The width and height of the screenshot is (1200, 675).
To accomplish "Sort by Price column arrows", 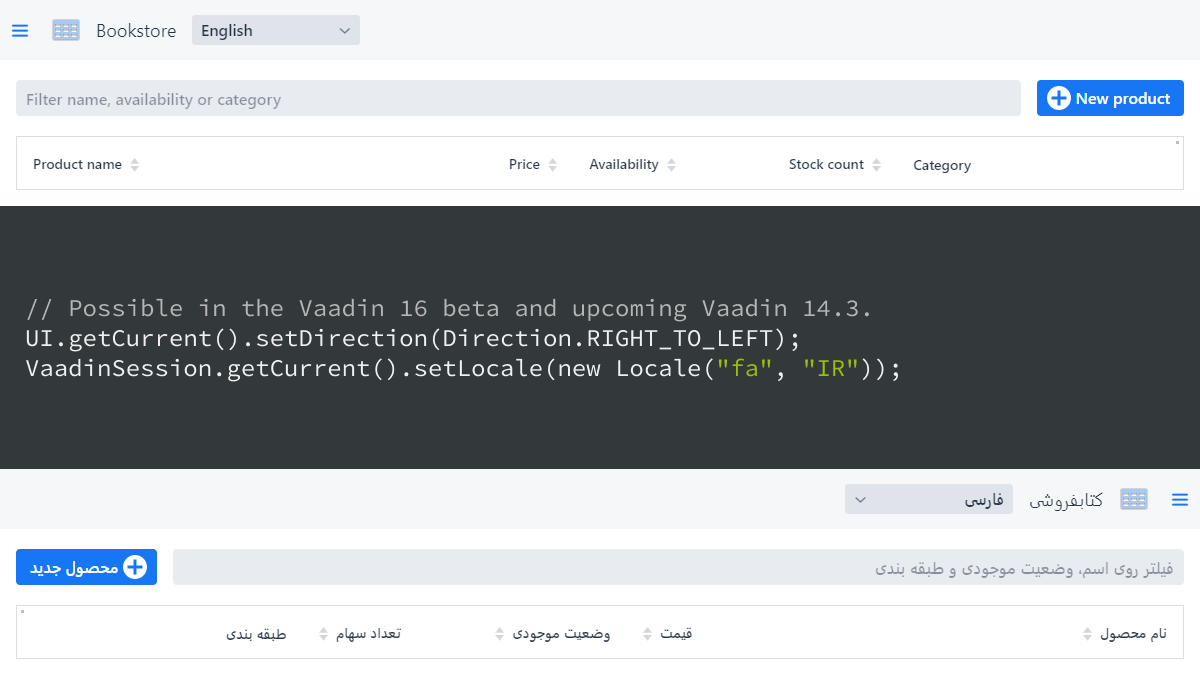I will pyautogui.click(x=553, y=165).
